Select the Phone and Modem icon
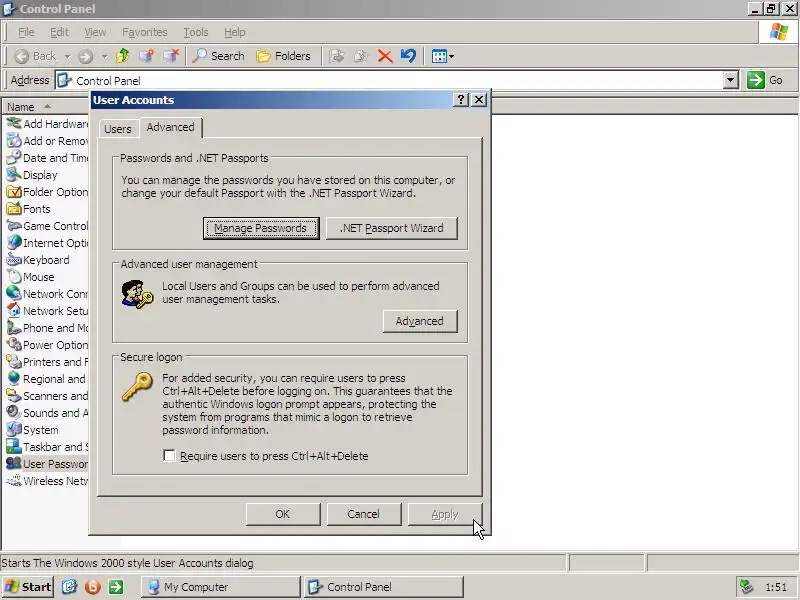This screenshot has height=600, width=800. click(x=14, y=328)
